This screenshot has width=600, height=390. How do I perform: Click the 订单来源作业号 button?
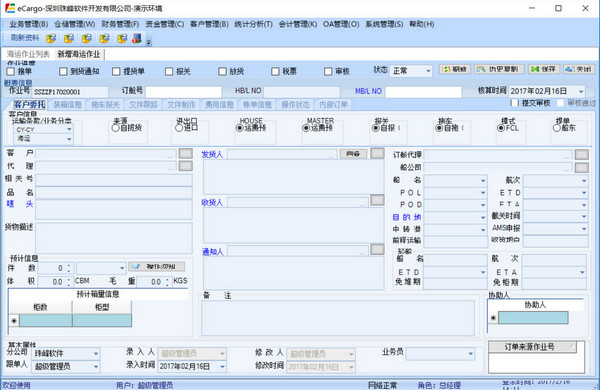tap(532, 347)
